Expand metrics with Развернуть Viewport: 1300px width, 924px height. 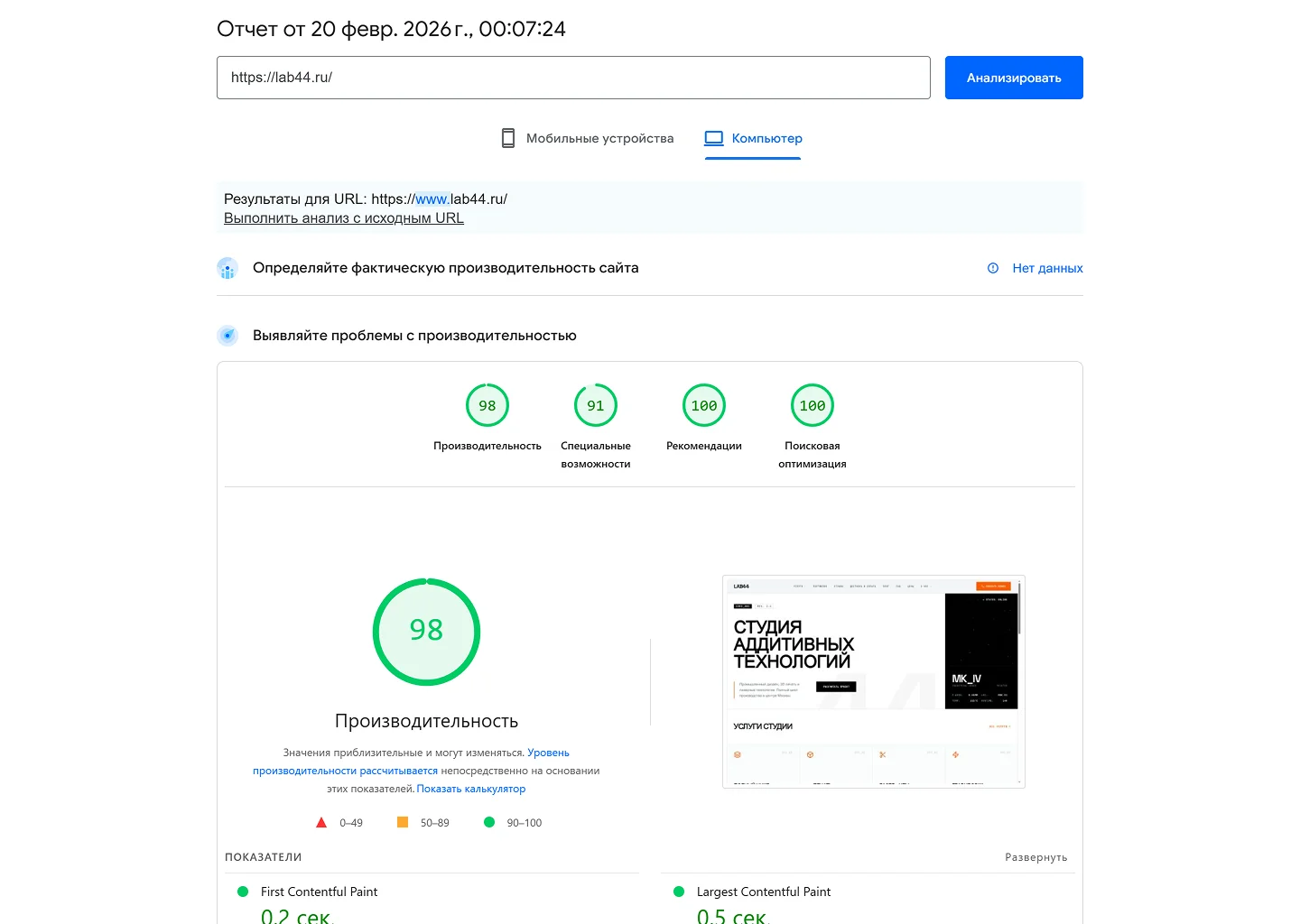(1035, 857)
